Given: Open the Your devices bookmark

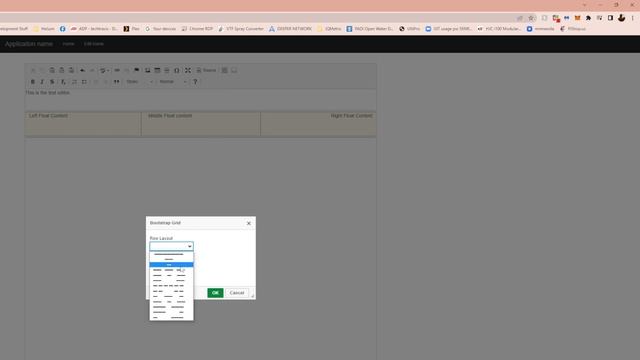Looking at the screenshot, I should click(161, 29).
